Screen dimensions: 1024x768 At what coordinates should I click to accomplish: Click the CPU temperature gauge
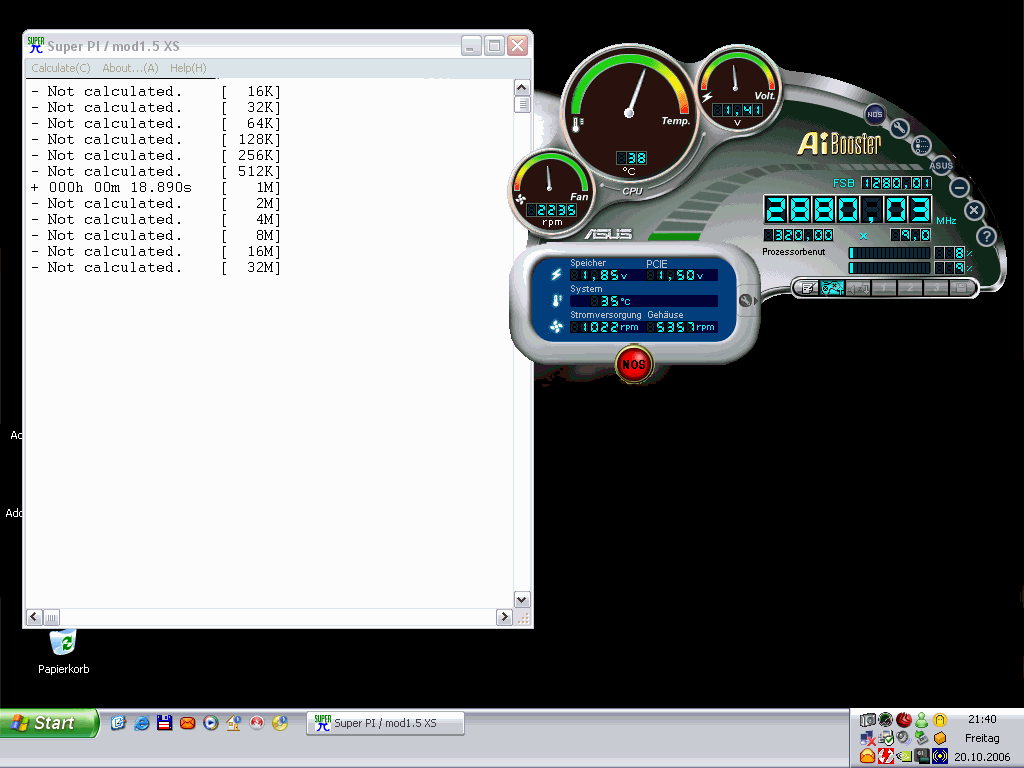[629, 114]
